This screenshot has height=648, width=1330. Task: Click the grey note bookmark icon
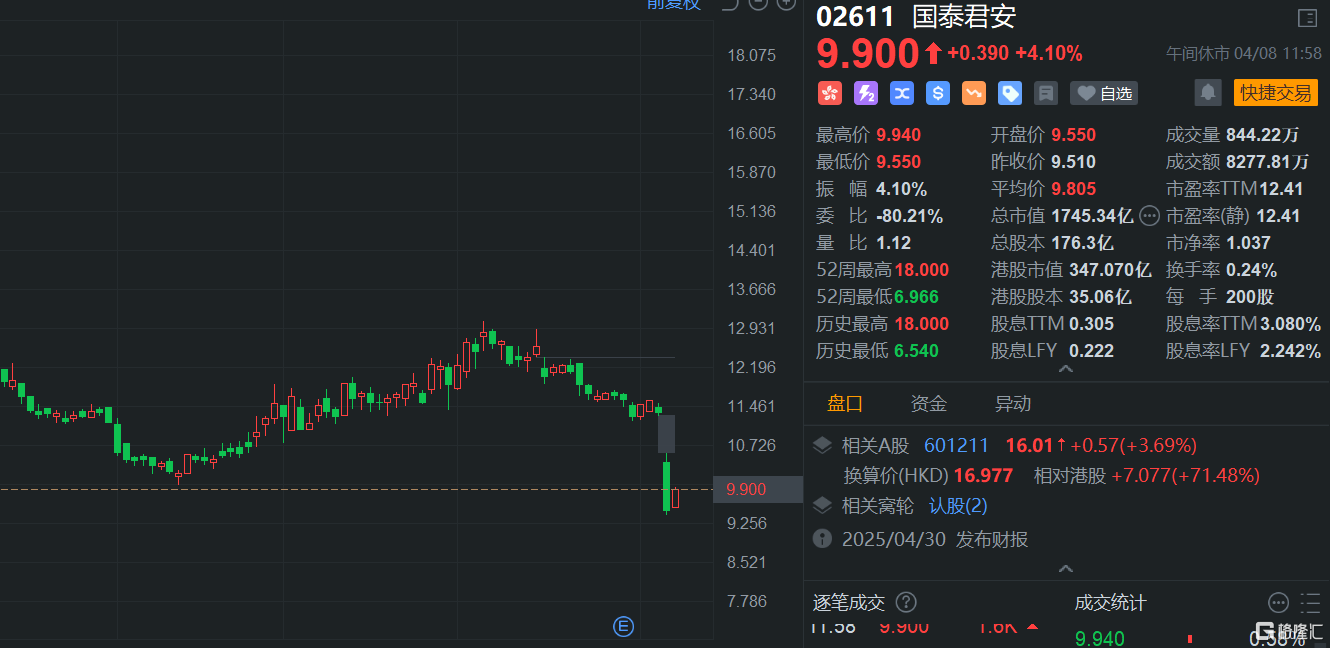pos(1046,94)
